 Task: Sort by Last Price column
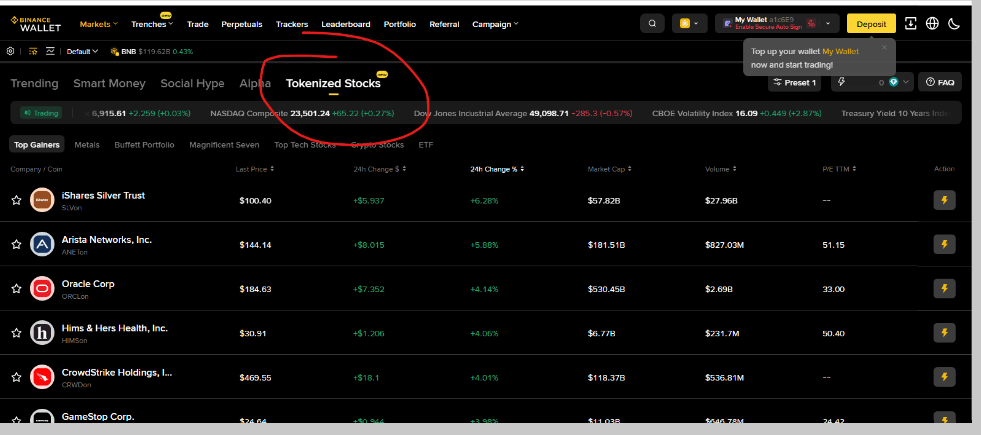(x=255, y=169)
